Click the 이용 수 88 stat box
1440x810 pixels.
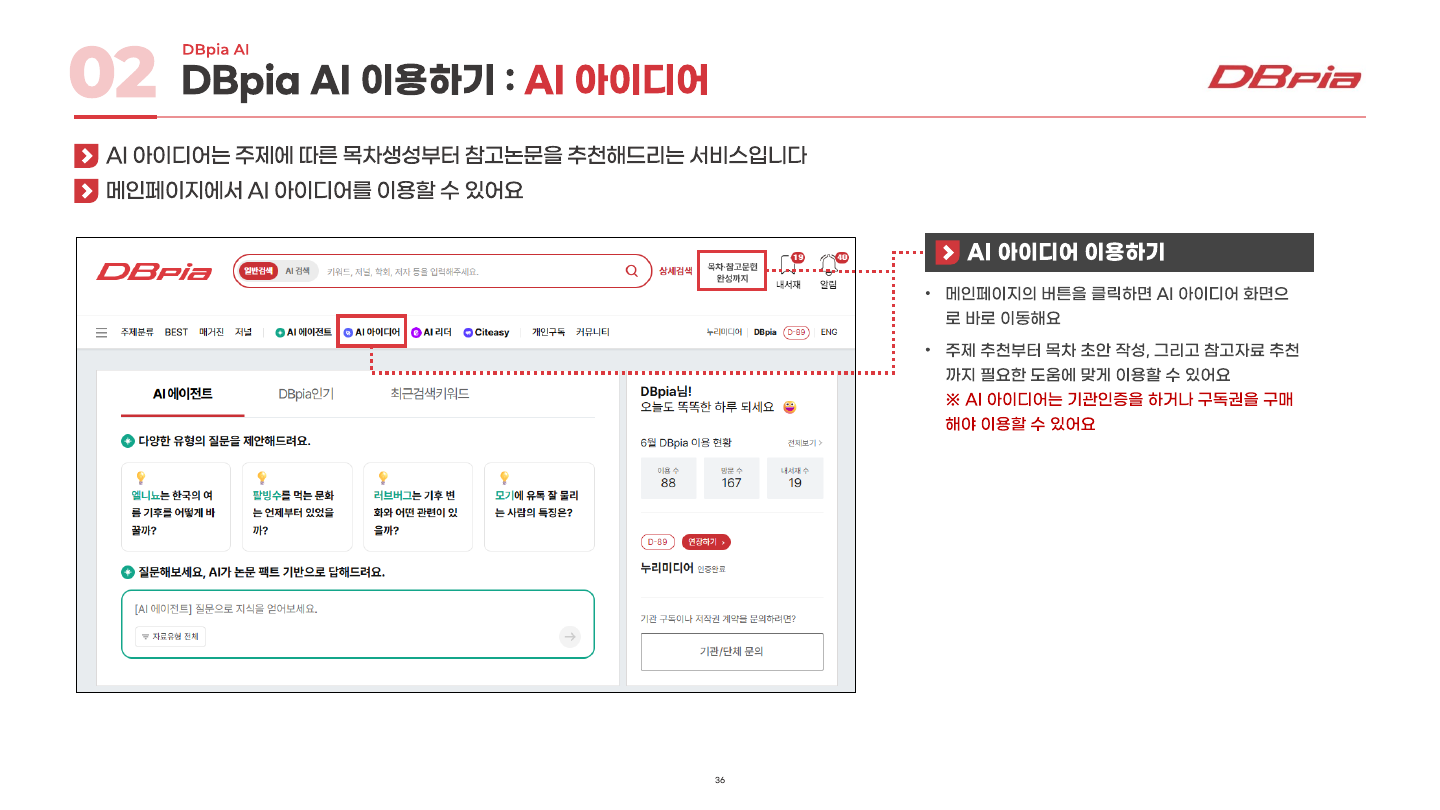[x=668, y=478]
